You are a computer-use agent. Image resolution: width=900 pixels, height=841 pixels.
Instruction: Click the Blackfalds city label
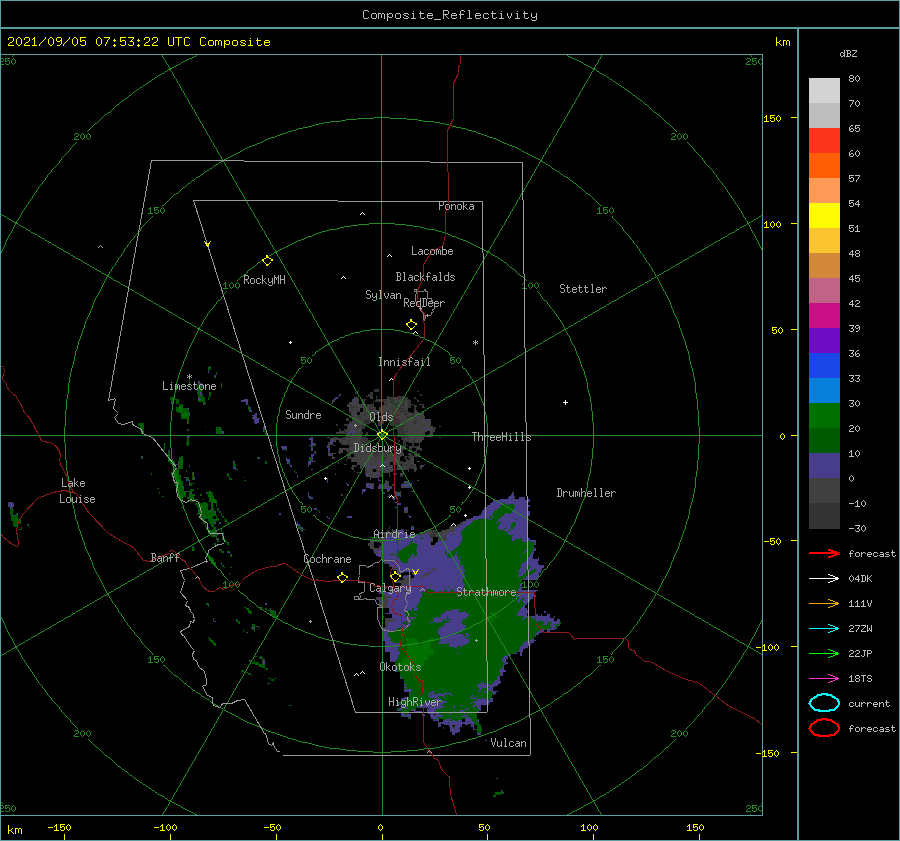click(425, 277)
